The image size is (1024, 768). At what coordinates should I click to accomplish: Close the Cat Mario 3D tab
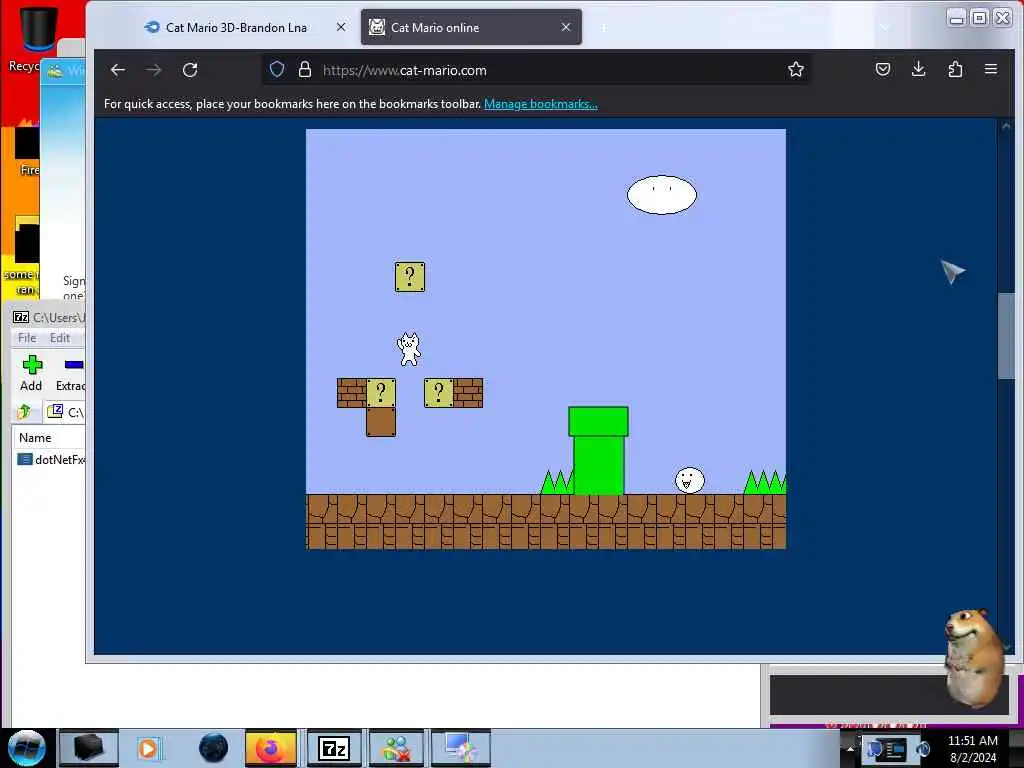(x=341, y=27)
